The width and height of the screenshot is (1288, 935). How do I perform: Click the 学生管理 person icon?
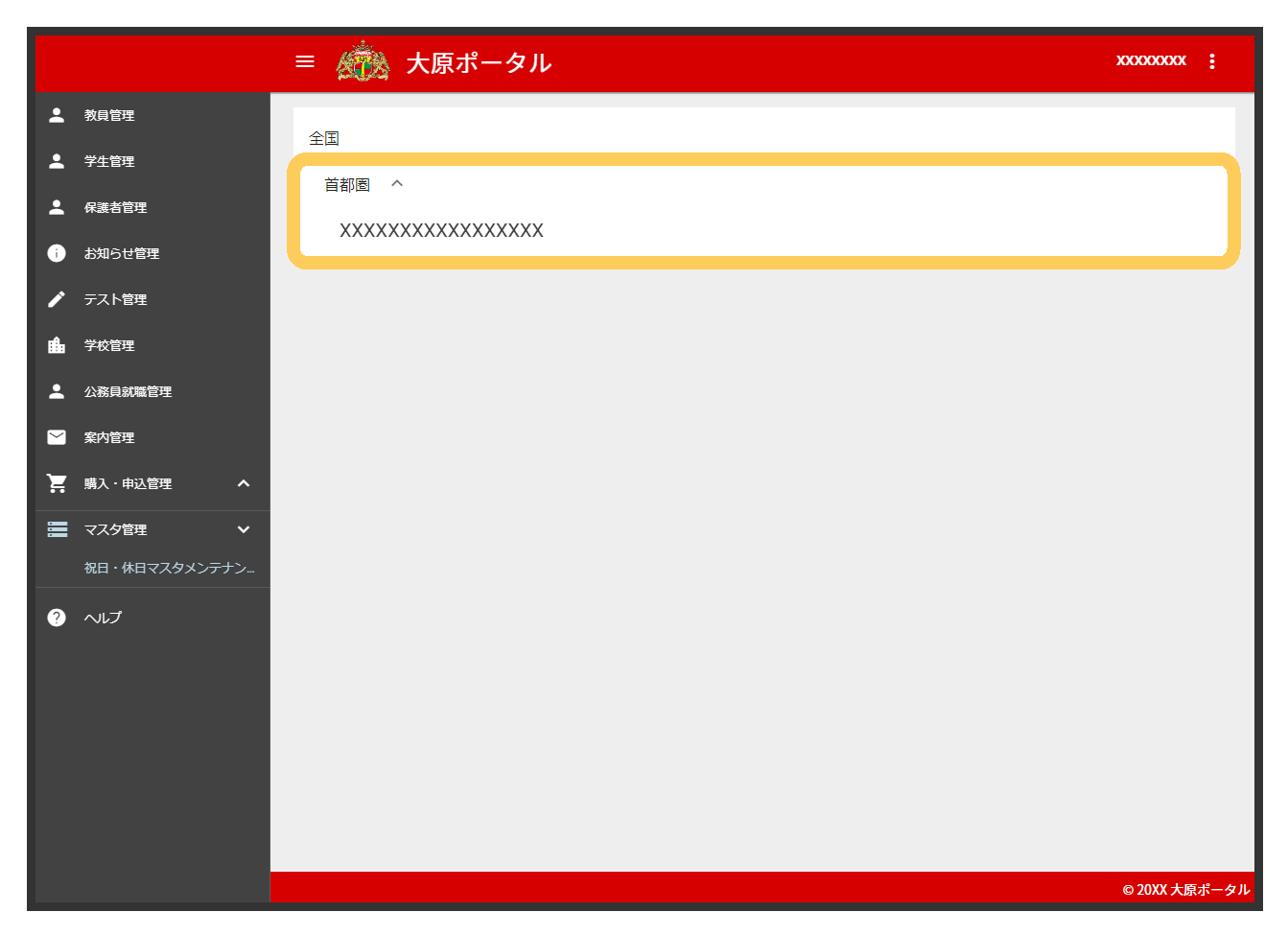coord(57,161)
